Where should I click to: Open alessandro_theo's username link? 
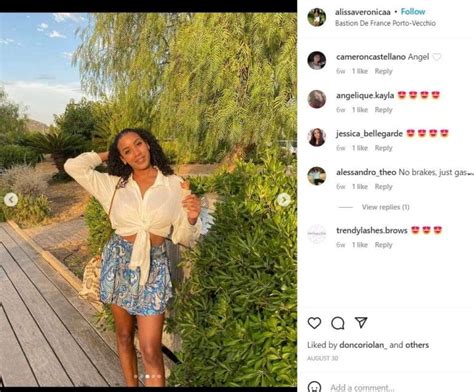point(366,172)
